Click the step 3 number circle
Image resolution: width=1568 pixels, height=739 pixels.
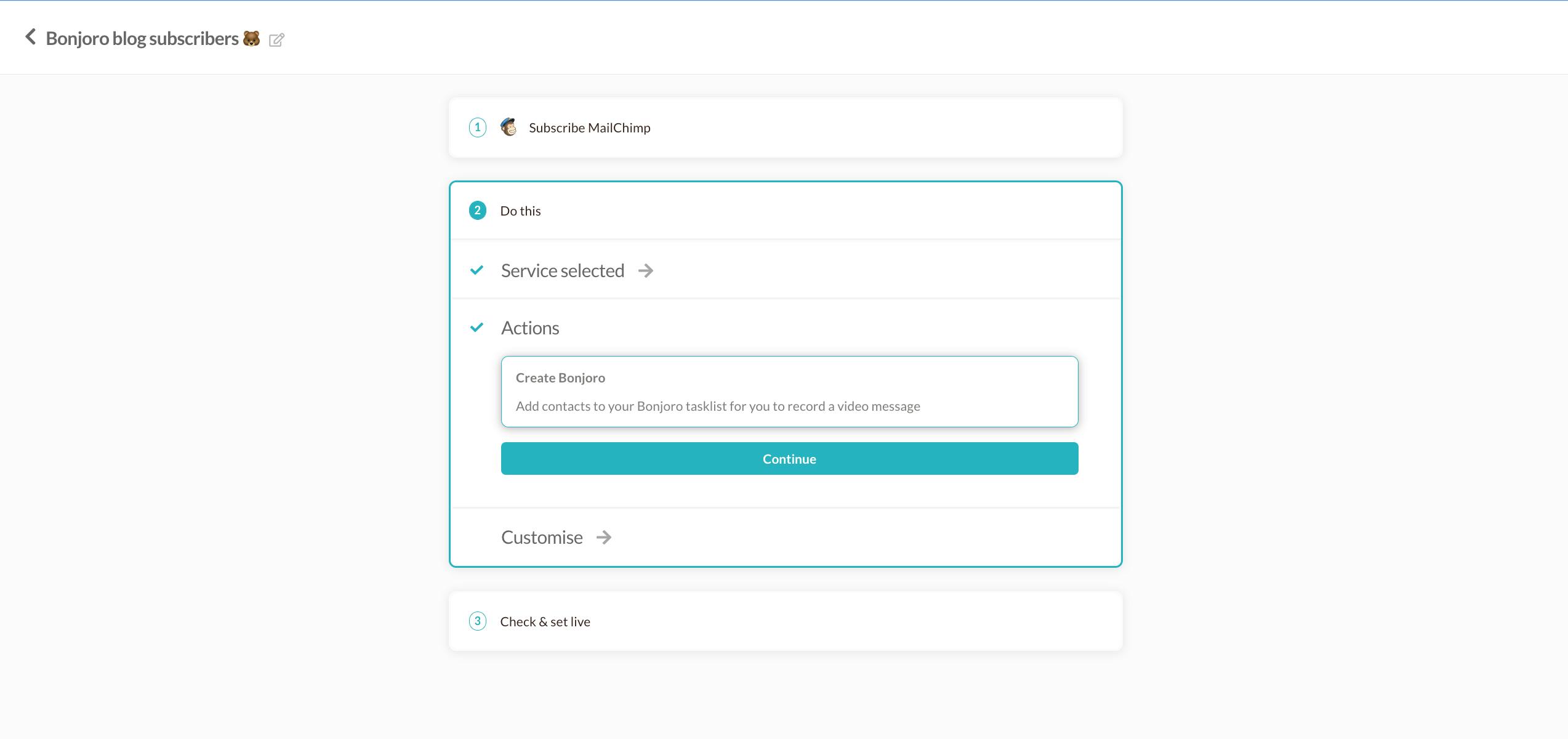pyautogui.click(x=478, y=621)
